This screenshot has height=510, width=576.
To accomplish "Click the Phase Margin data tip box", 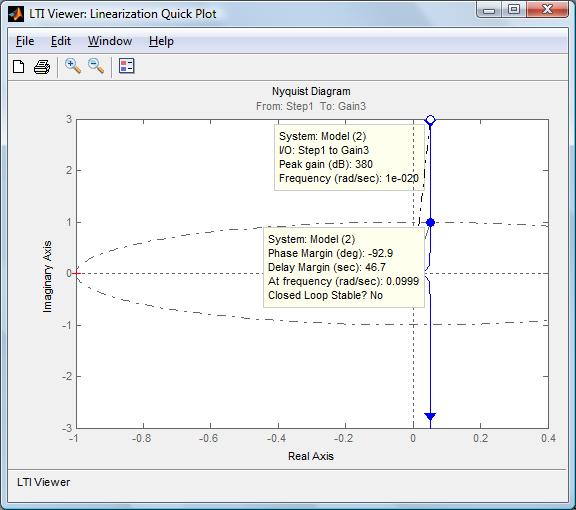I will click(344, 267).
